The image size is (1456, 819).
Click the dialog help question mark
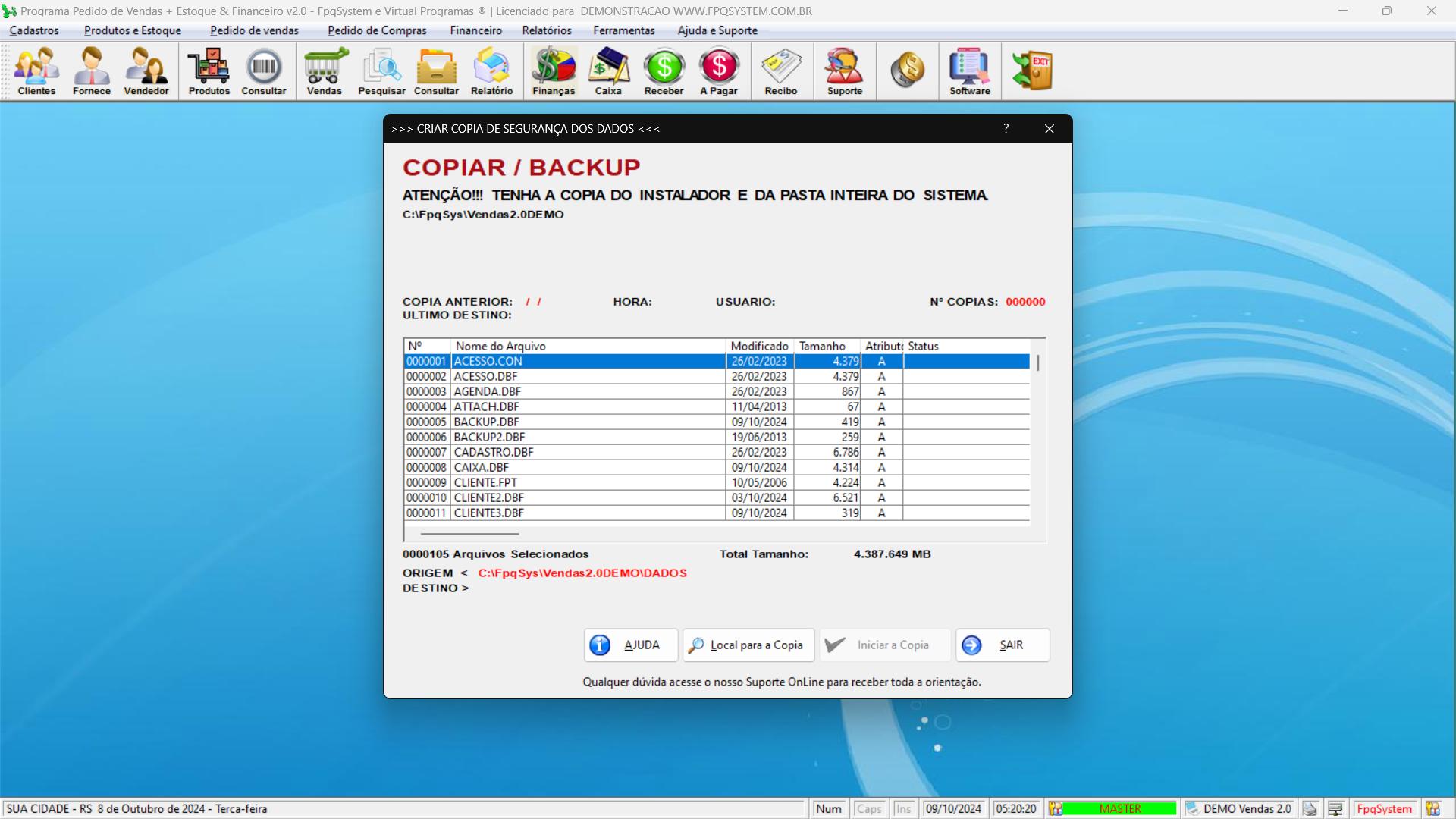click(1006, 129)
